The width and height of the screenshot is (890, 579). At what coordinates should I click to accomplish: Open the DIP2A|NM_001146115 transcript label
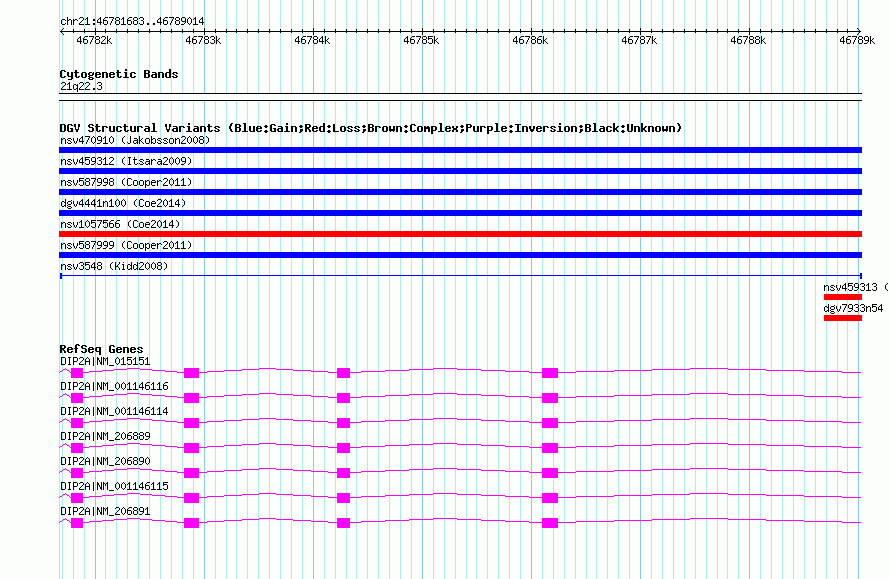click(x=114, y=486)
